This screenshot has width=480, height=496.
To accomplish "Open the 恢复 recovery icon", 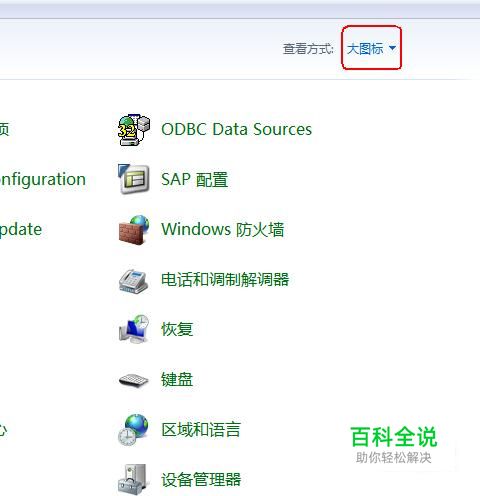I will point(134,329).
